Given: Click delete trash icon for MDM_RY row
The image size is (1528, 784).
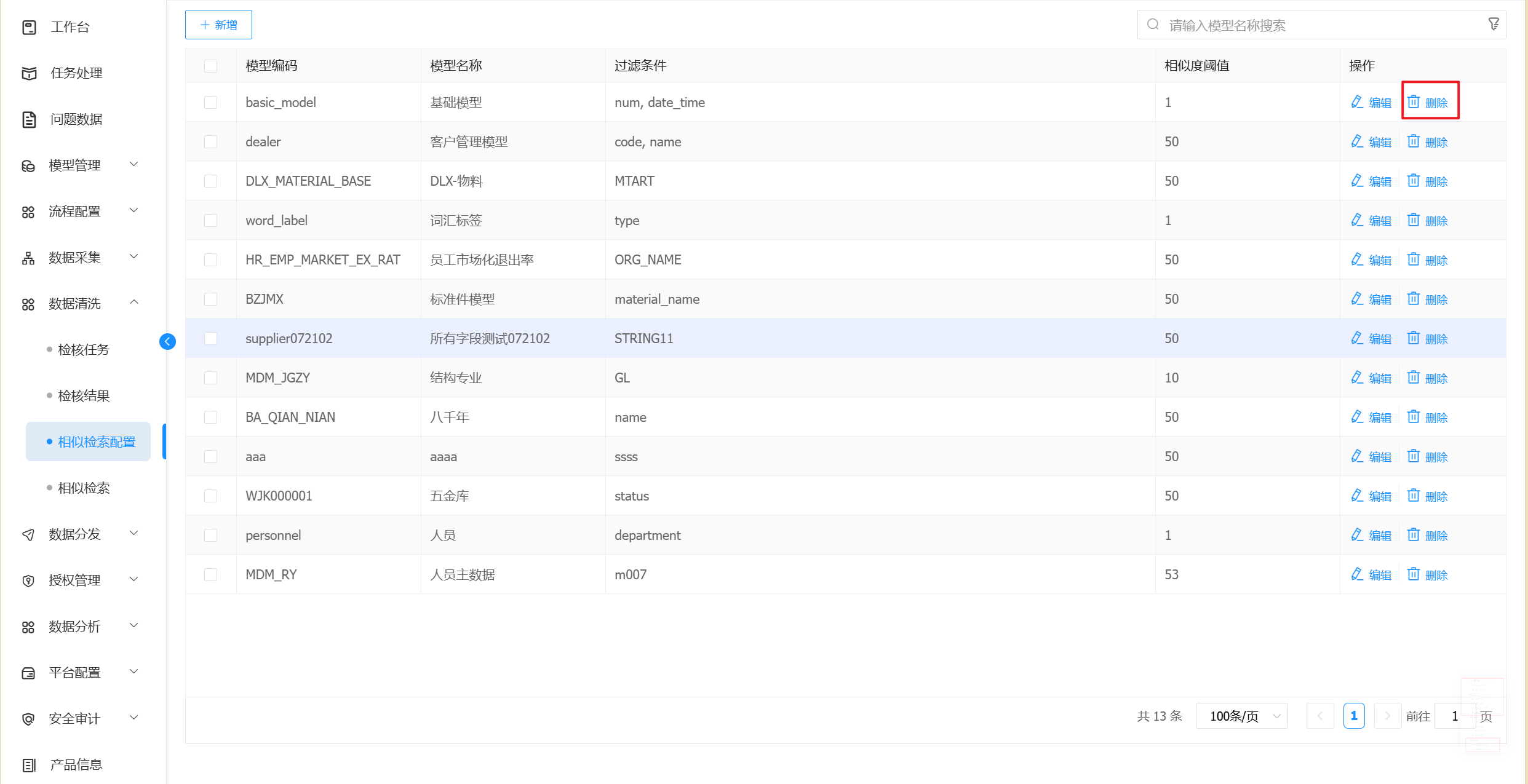Looking at the screenshot, I should (1414, 574).
